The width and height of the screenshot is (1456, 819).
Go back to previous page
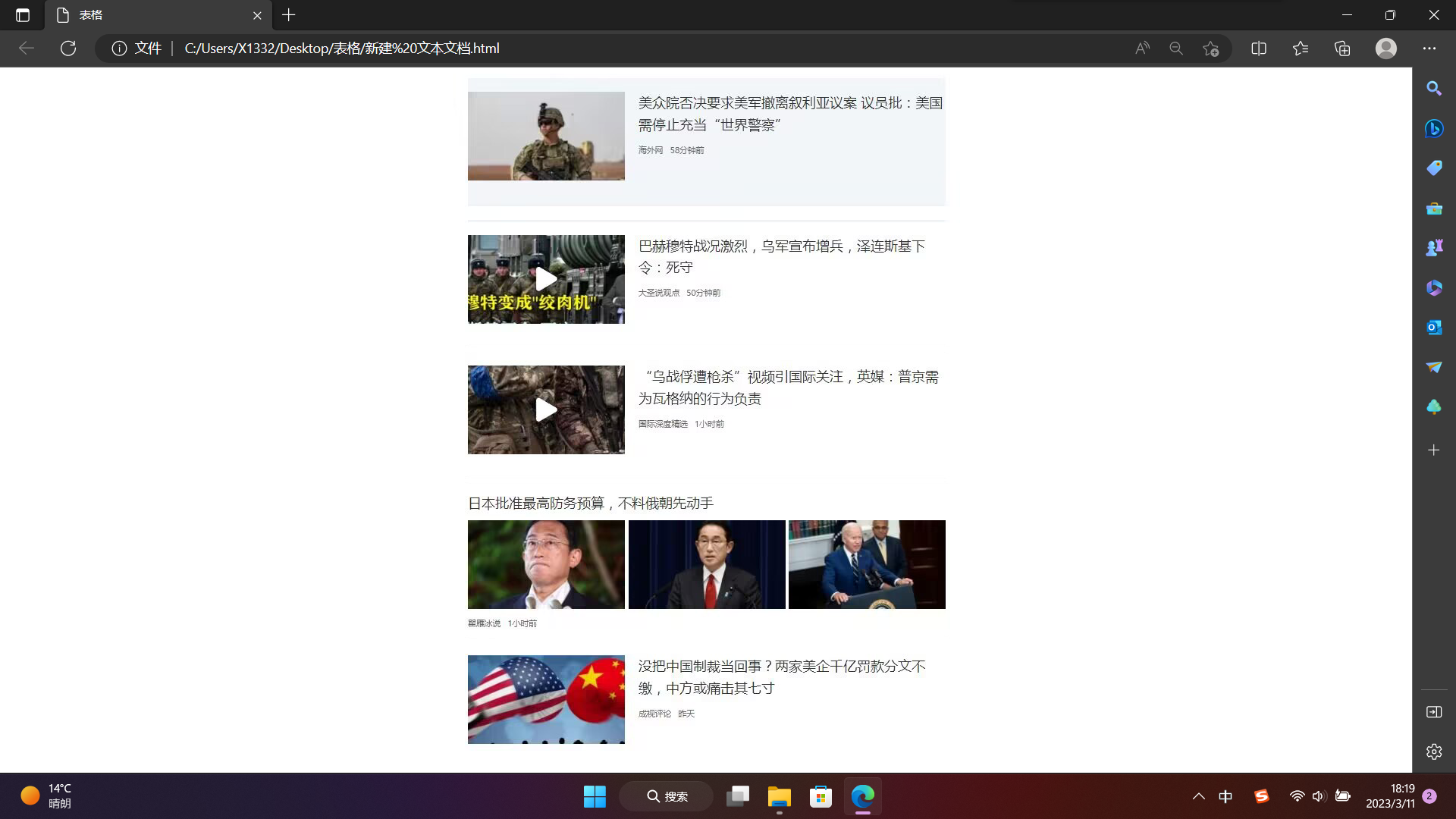27,49
